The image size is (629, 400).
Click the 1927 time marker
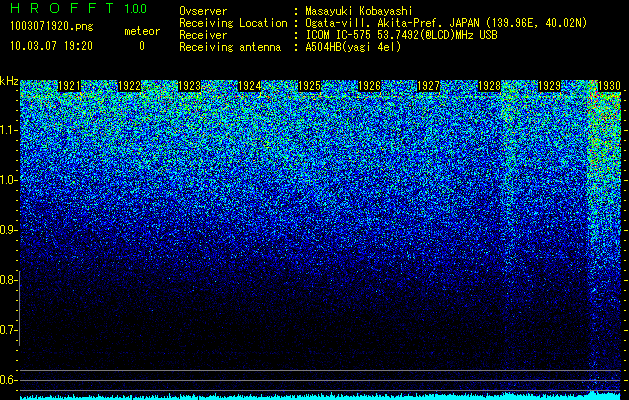pyautogui.click(x=429, y=86)
